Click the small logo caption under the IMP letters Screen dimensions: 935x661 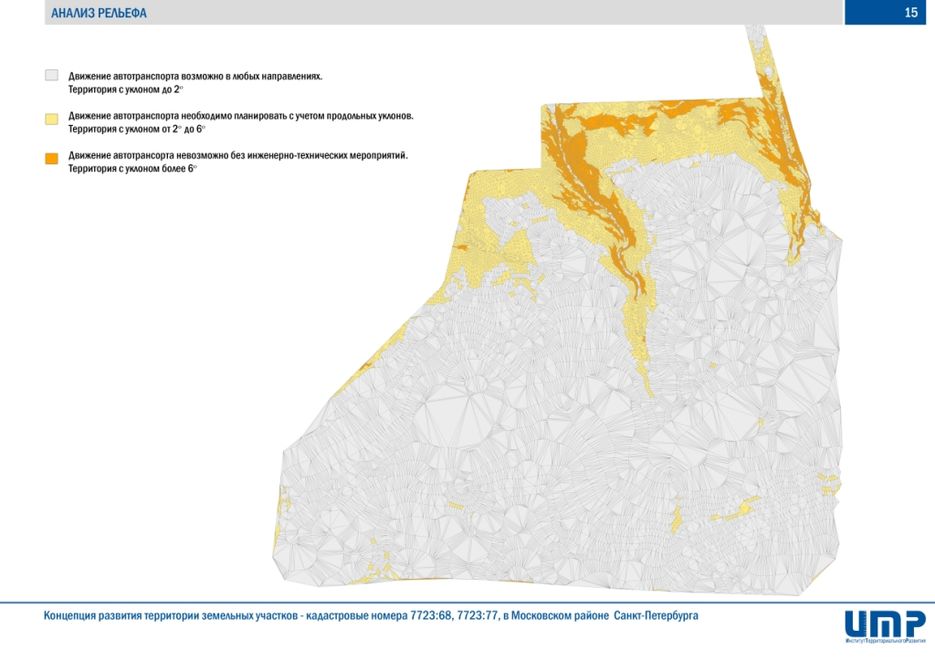click(x=884, y=638)
